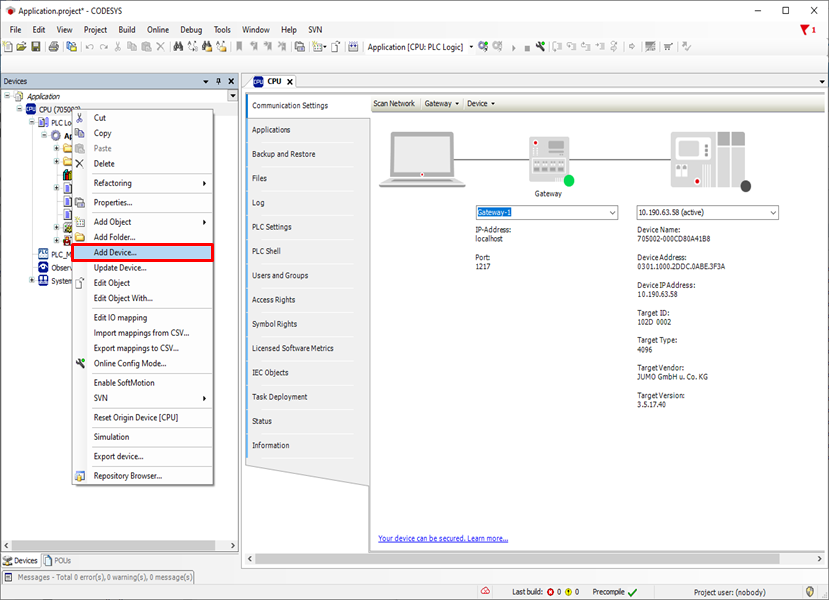Click the Print toolbar icon
The image size is (829, 600).
(x=53, y=47)
